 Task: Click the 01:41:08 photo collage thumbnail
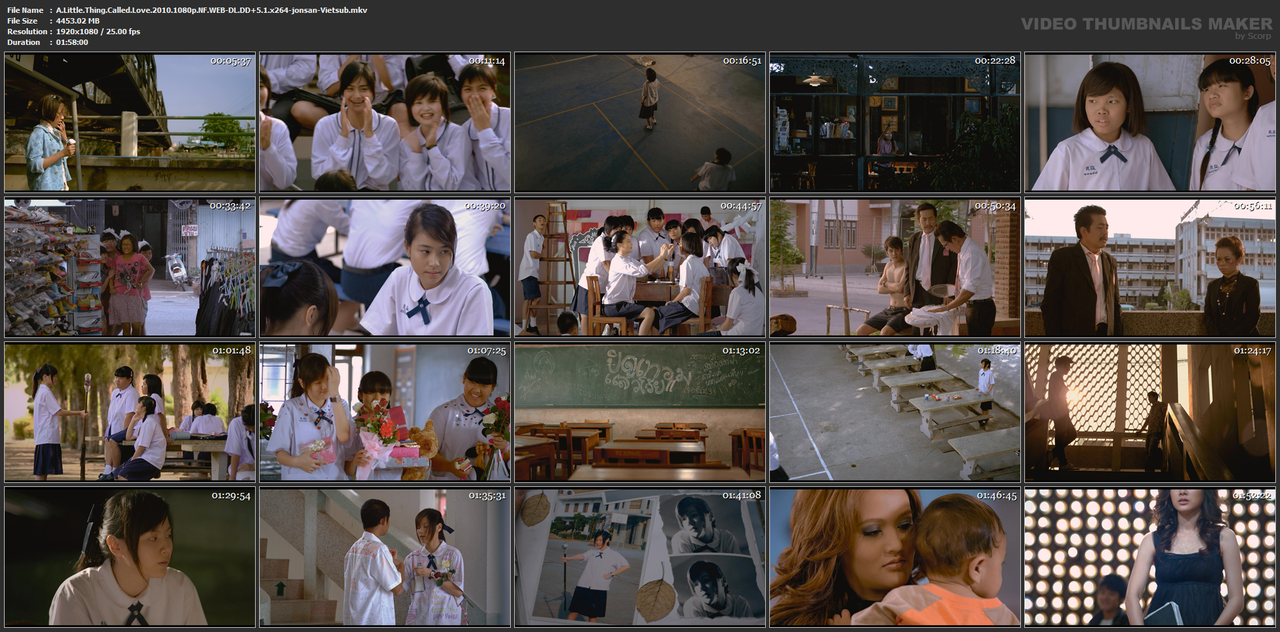[x=640, y=557]
